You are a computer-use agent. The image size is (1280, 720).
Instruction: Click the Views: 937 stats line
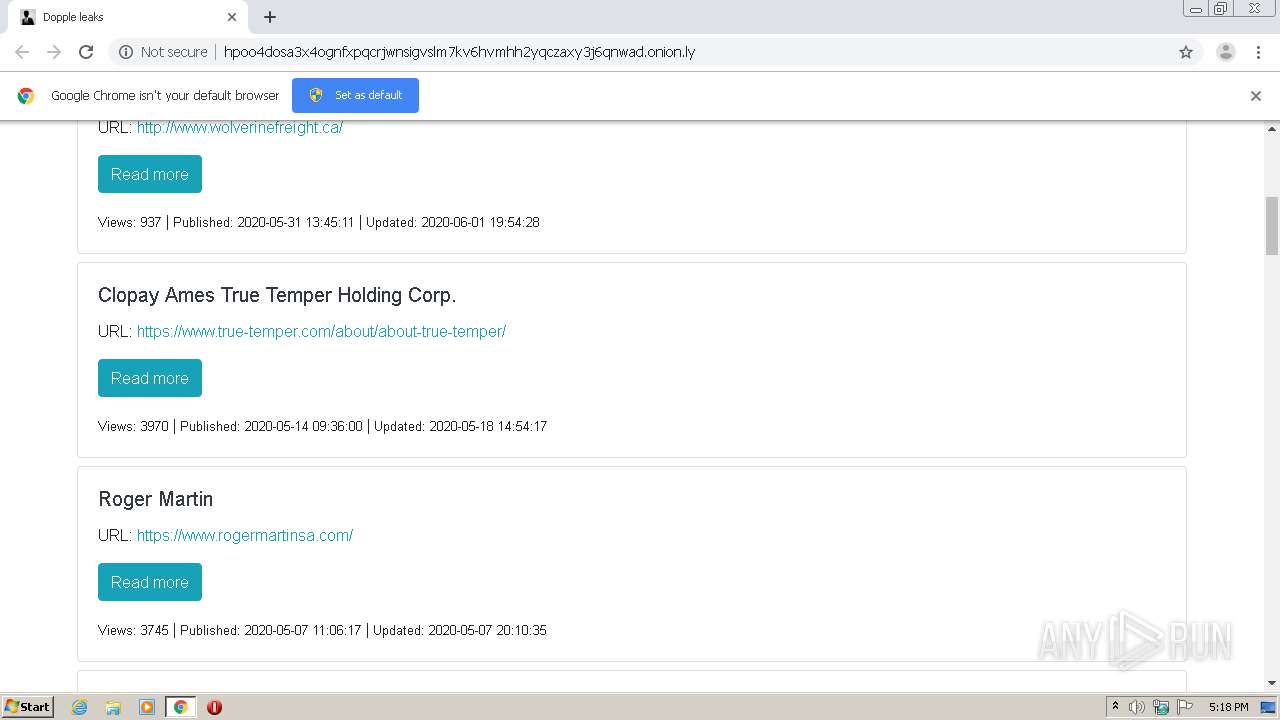pos(319,222)
